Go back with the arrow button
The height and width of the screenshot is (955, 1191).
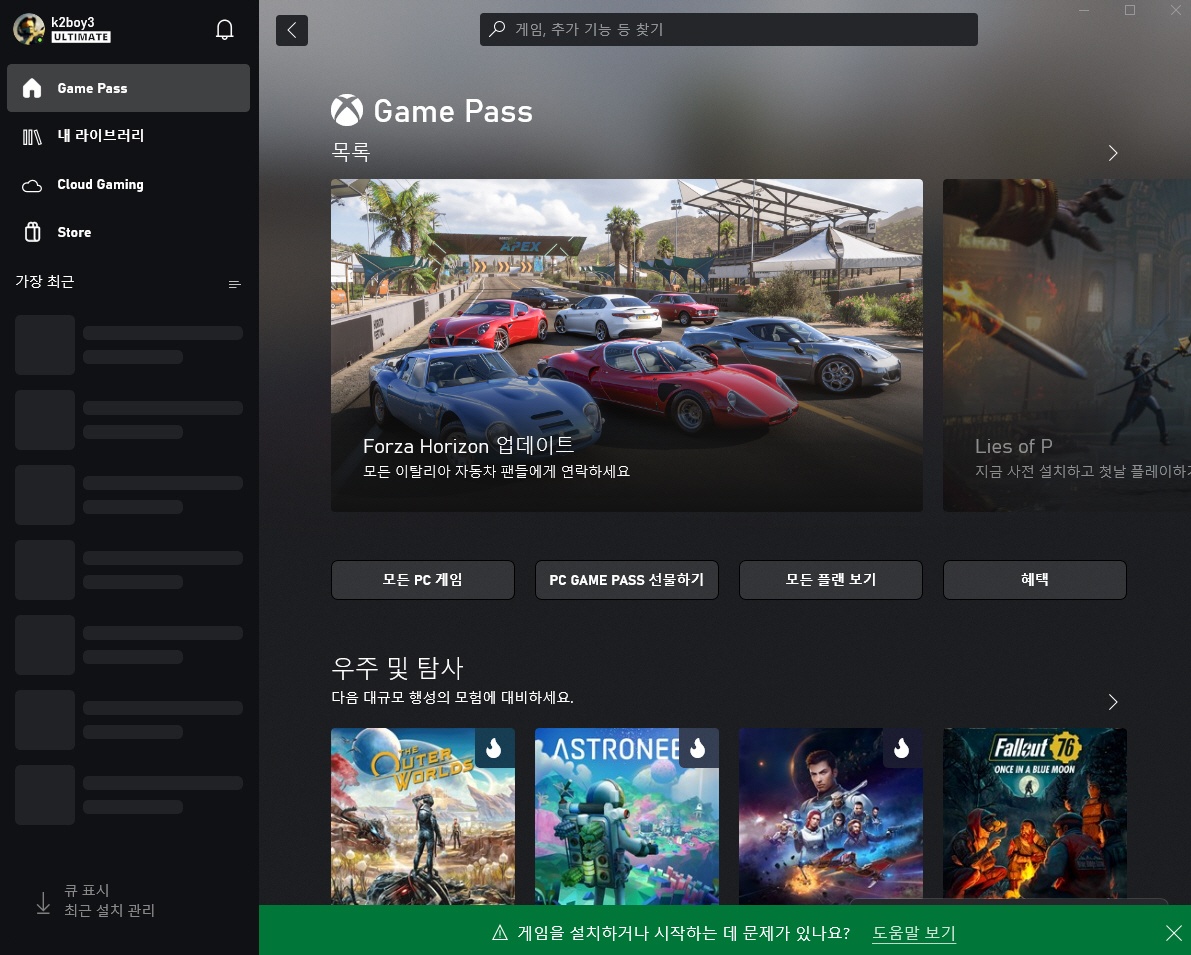pyautogui.click(x=292, y=30)
